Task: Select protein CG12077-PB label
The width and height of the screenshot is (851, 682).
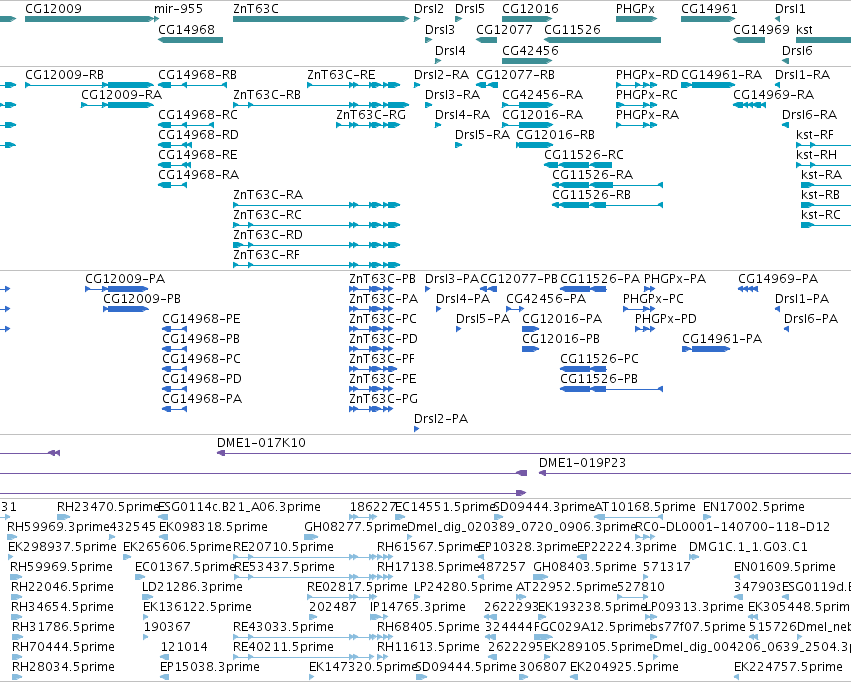Action: (x=519, y=278)
